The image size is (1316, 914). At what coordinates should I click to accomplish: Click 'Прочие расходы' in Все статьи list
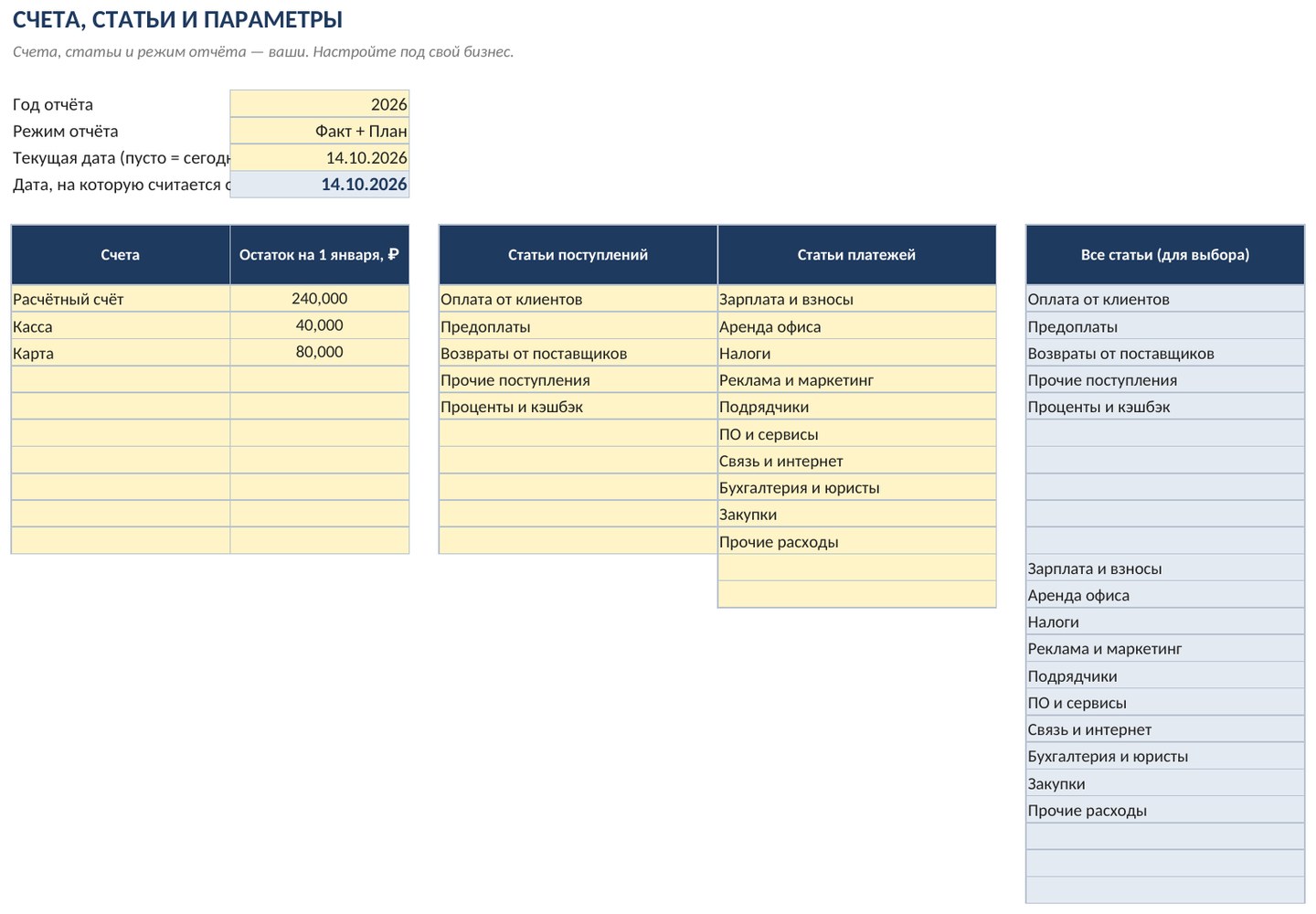1165,810
